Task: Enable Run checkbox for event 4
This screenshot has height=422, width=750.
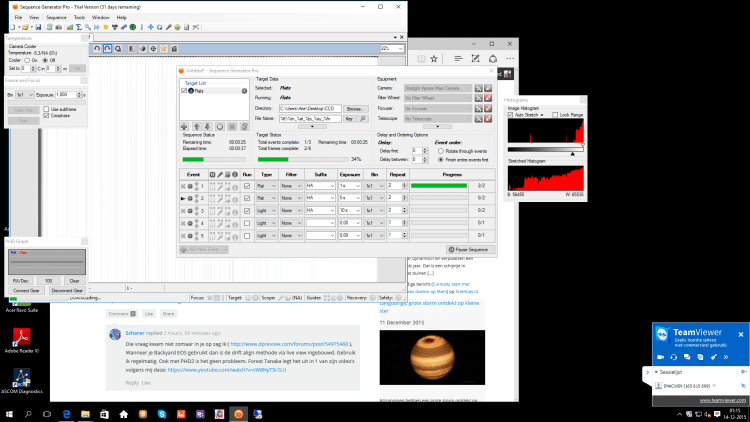Action: tap(247, 223)
